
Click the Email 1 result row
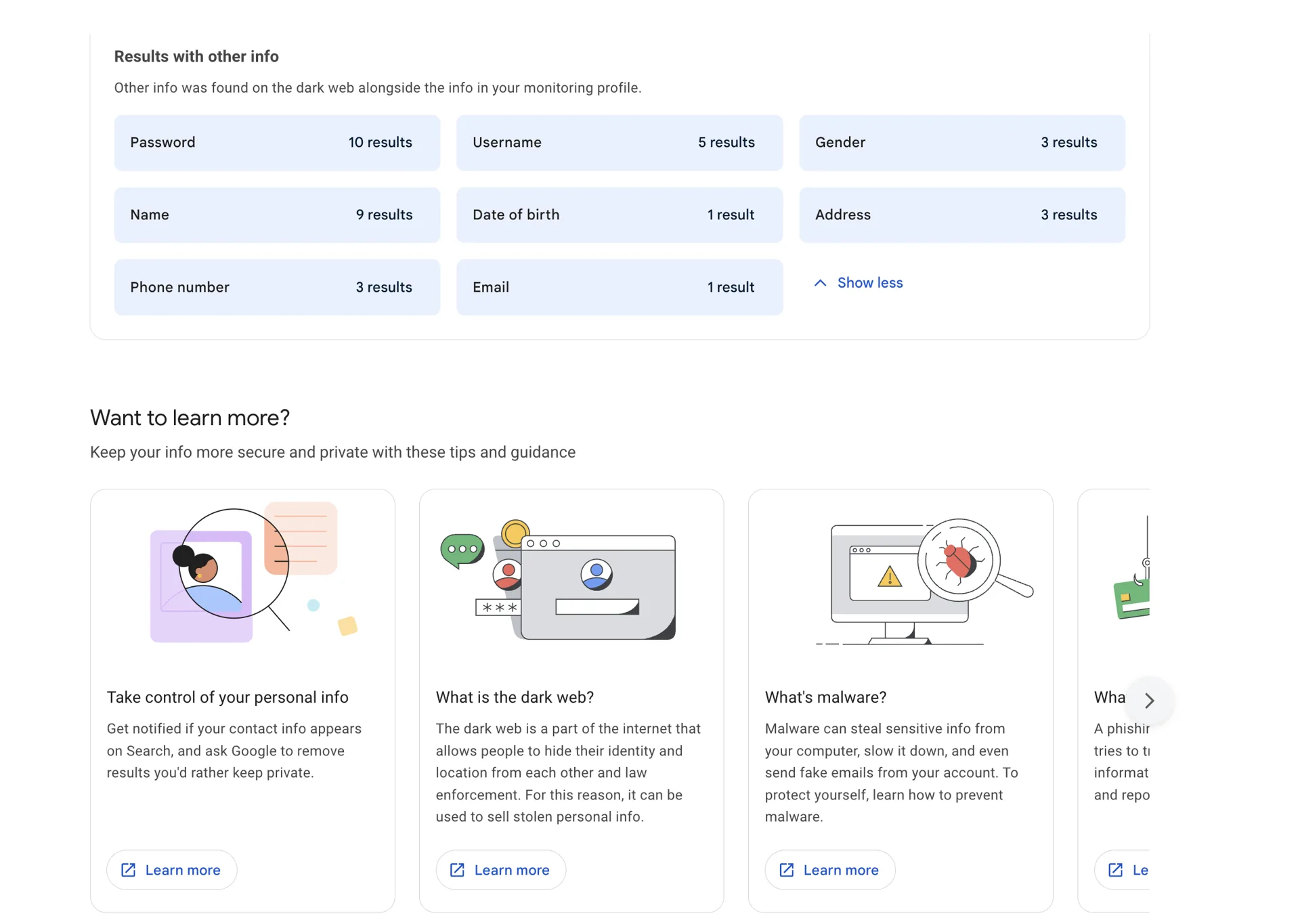coord(619,287)
